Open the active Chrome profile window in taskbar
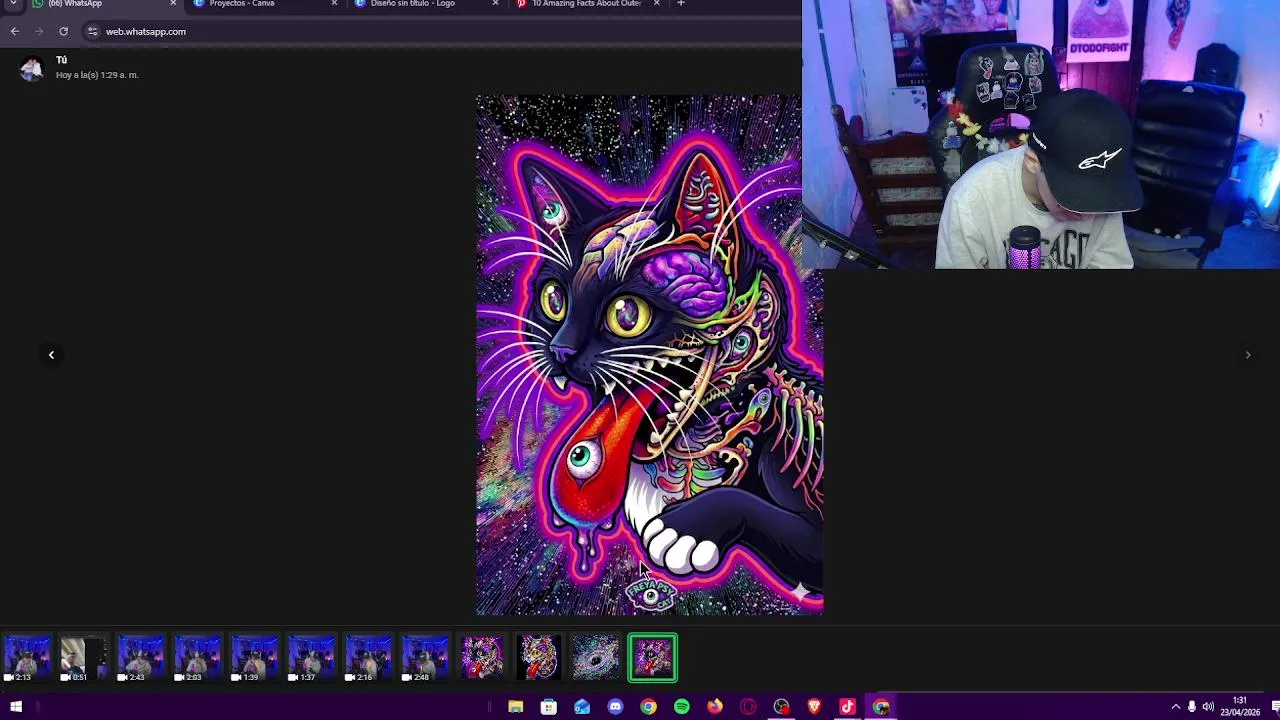The image size is (1280, 720). point(880,707)
